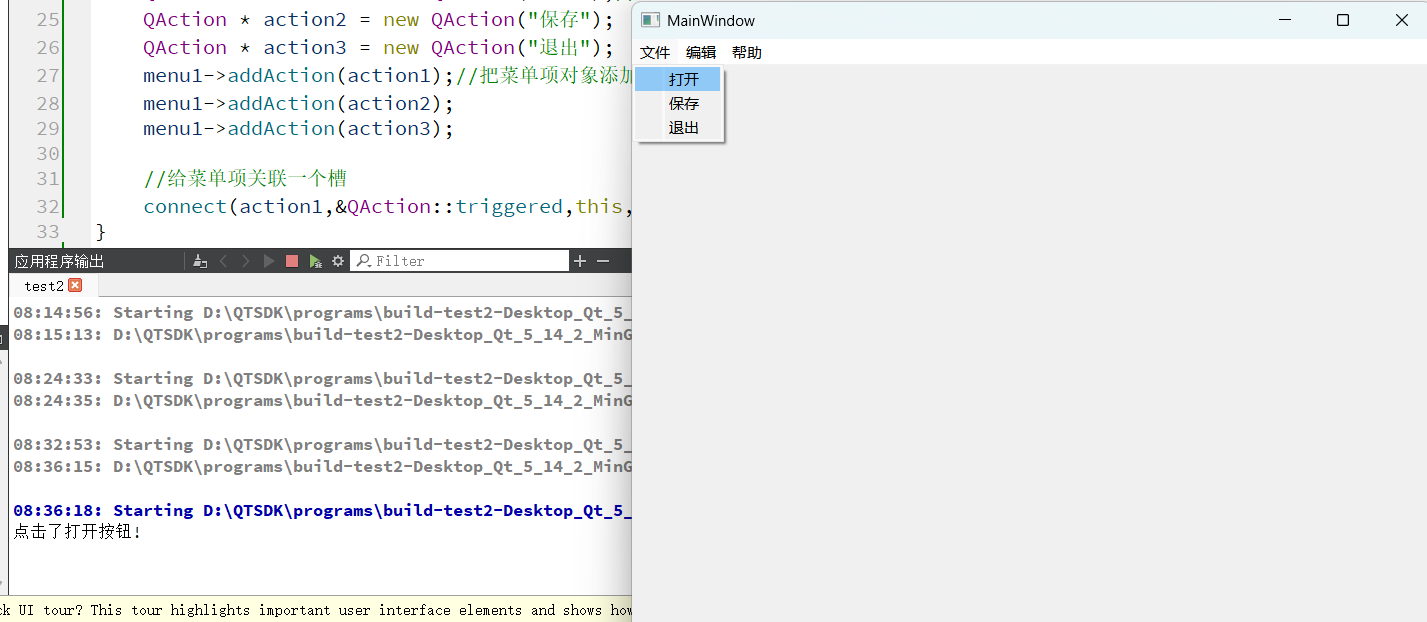Click the previous item arrow in output pane
Image resolution: width=1427 pixels, height=622 pixels.
223,261
